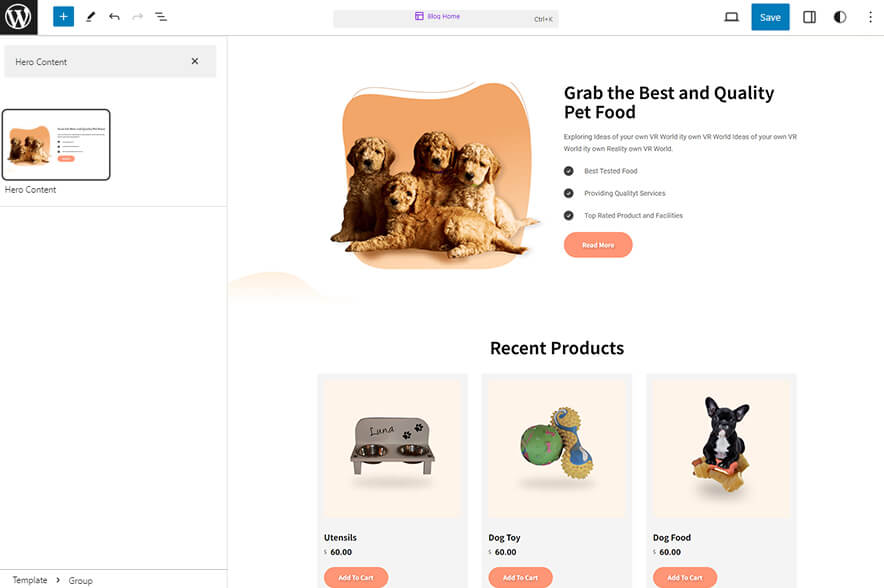Image resolution: width=884 pixels, height=588 pixels.
Task: Open the Document Overview list icon
Action: pyautogui.click(x=161, y=17)
